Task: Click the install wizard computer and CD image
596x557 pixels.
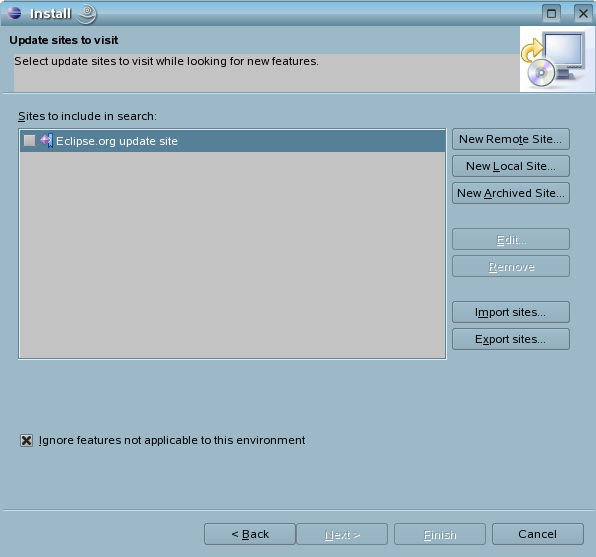Action: click(556, 59)
